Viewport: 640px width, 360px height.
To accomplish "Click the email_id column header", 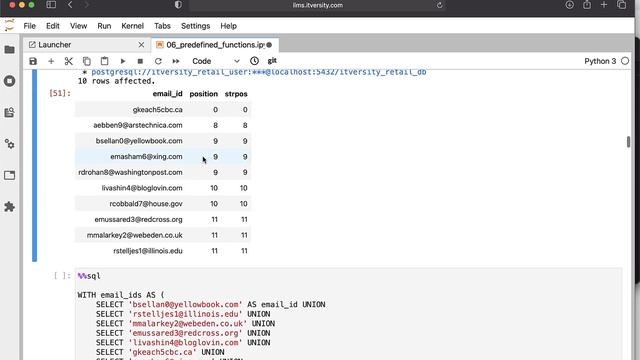I will [x=167, y=94].
